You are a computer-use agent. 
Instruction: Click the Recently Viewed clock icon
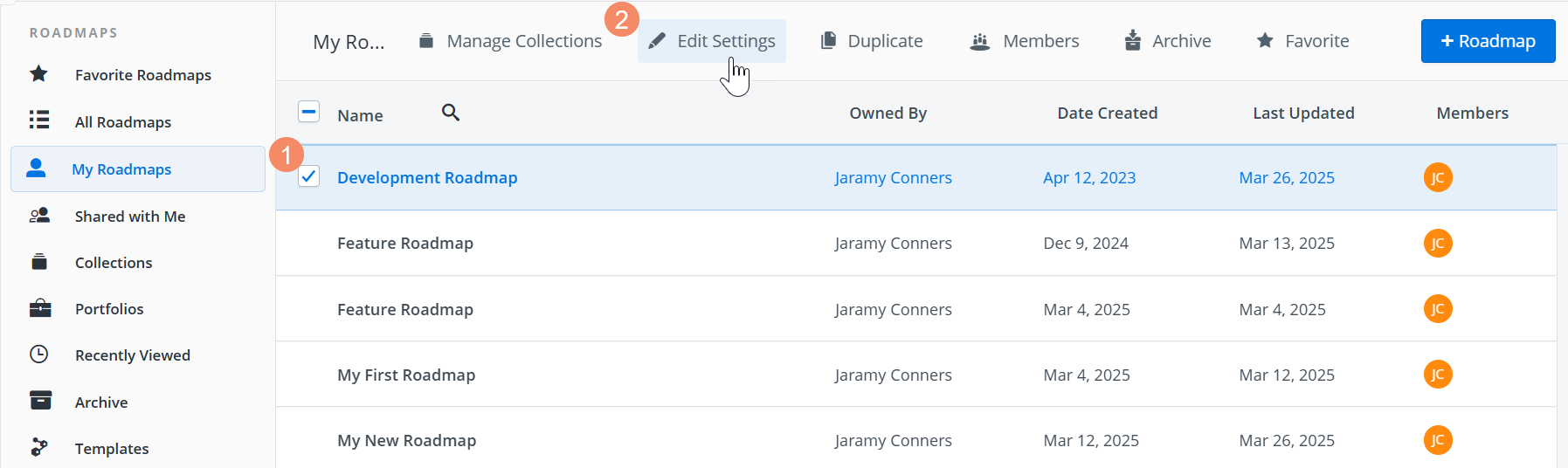[39, 354]
